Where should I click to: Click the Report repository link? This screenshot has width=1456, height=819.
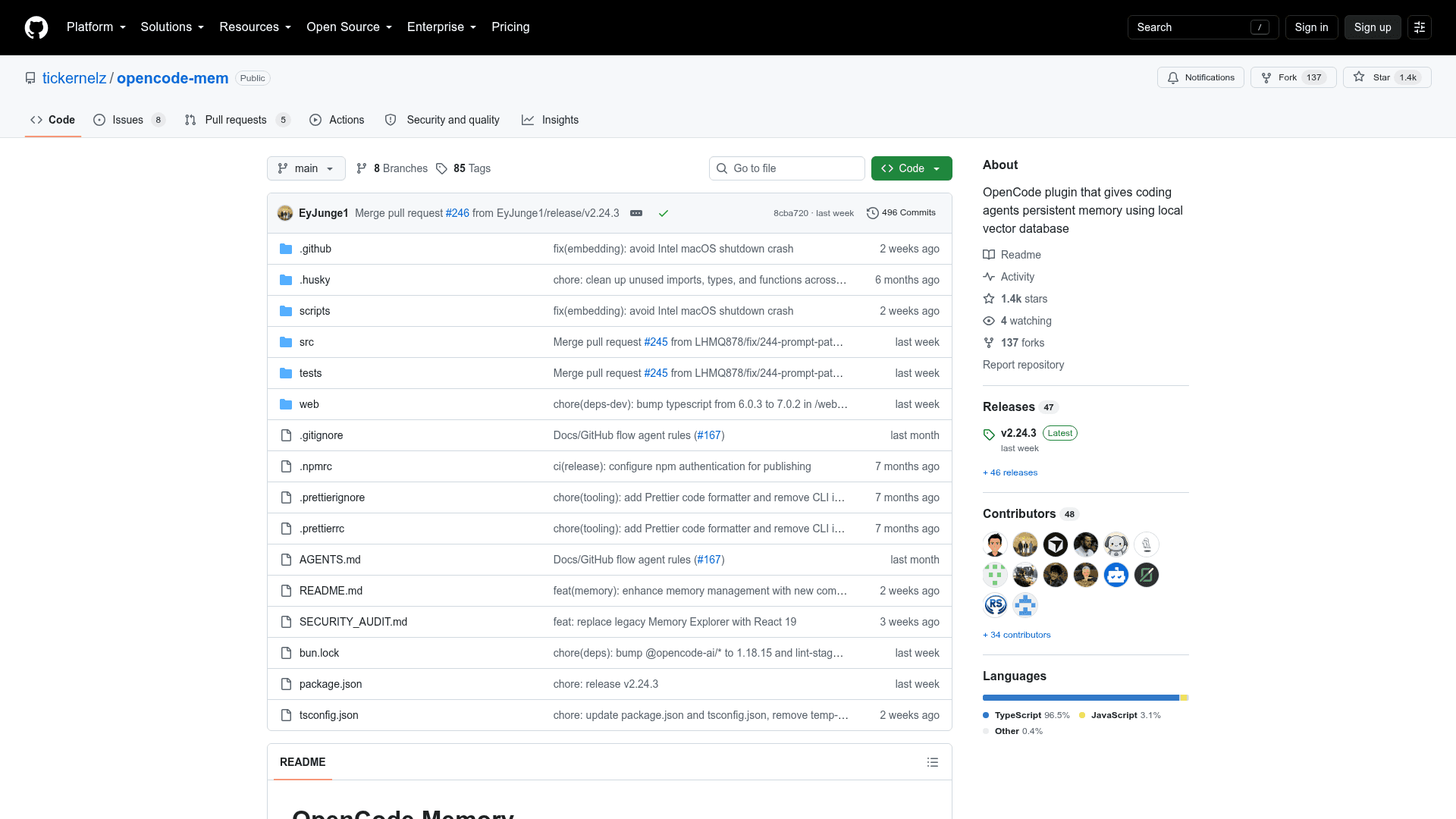tap(1023, 365)
